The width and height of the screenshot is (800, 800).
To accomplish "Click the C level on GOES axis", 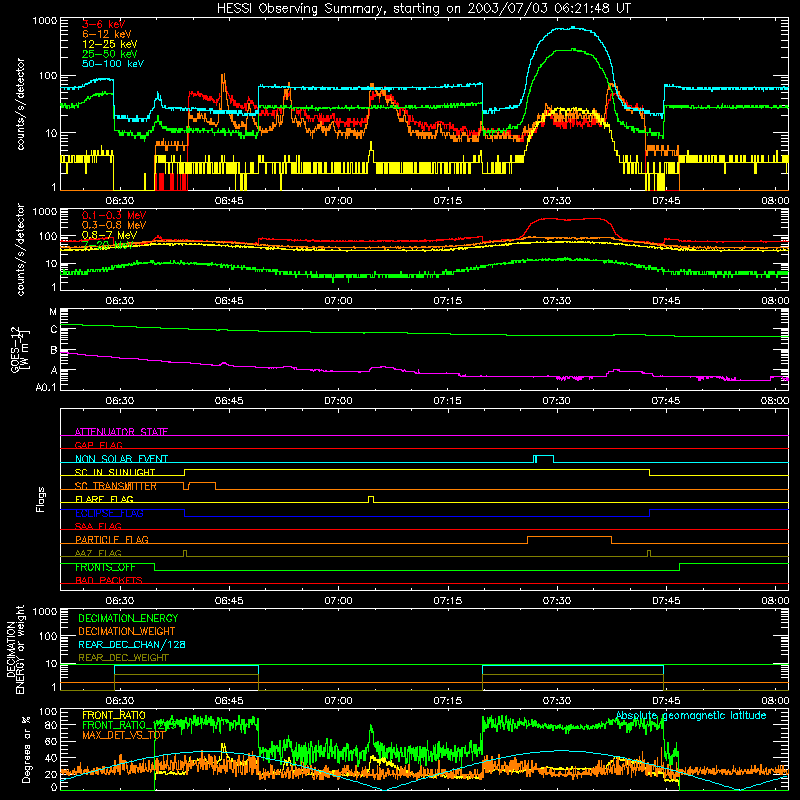I will pyautogui.click(x=54, y=330).
